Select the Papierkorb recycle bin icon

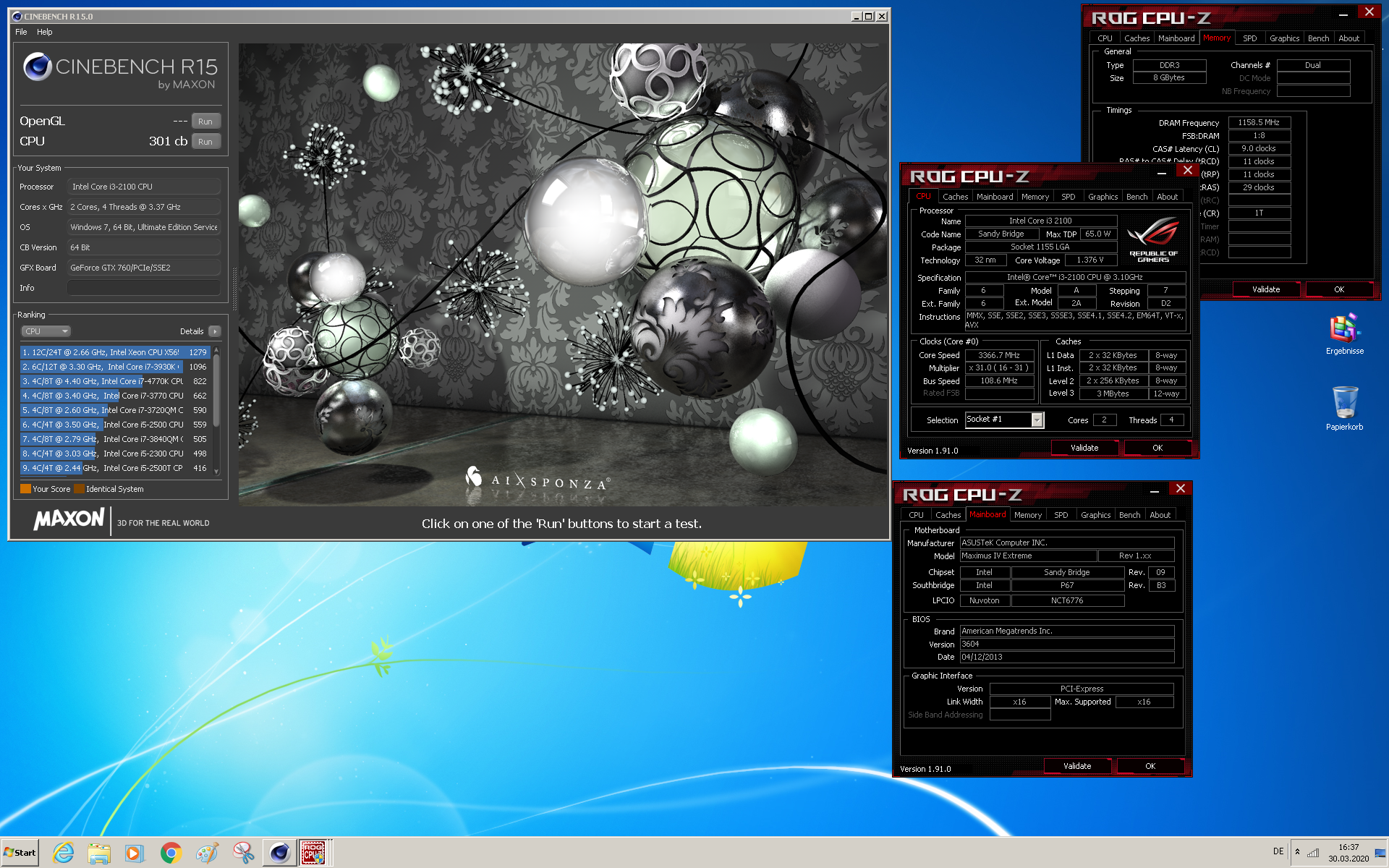1344,408
